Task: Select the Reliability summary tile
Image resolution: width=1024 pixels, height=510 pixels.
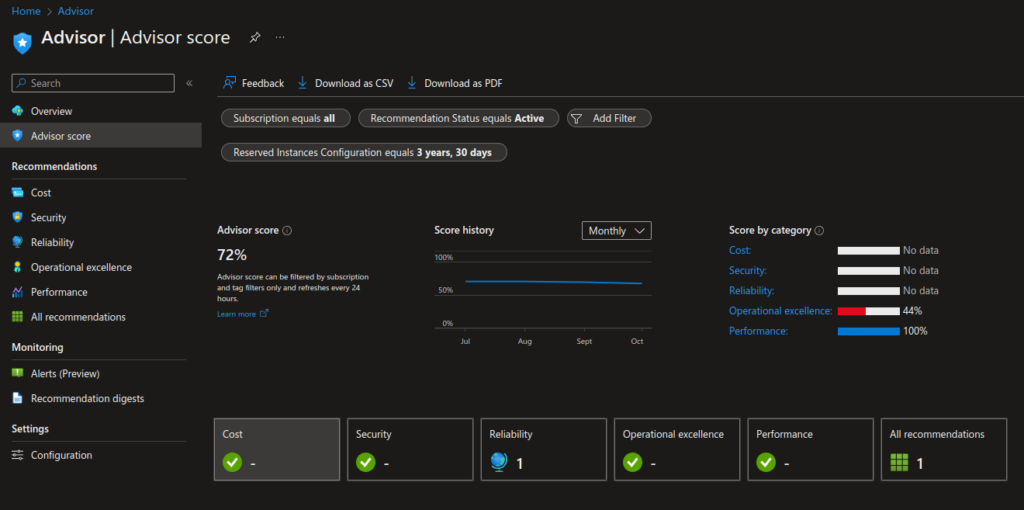Action: pyautogui.click(x=543, y=449)
